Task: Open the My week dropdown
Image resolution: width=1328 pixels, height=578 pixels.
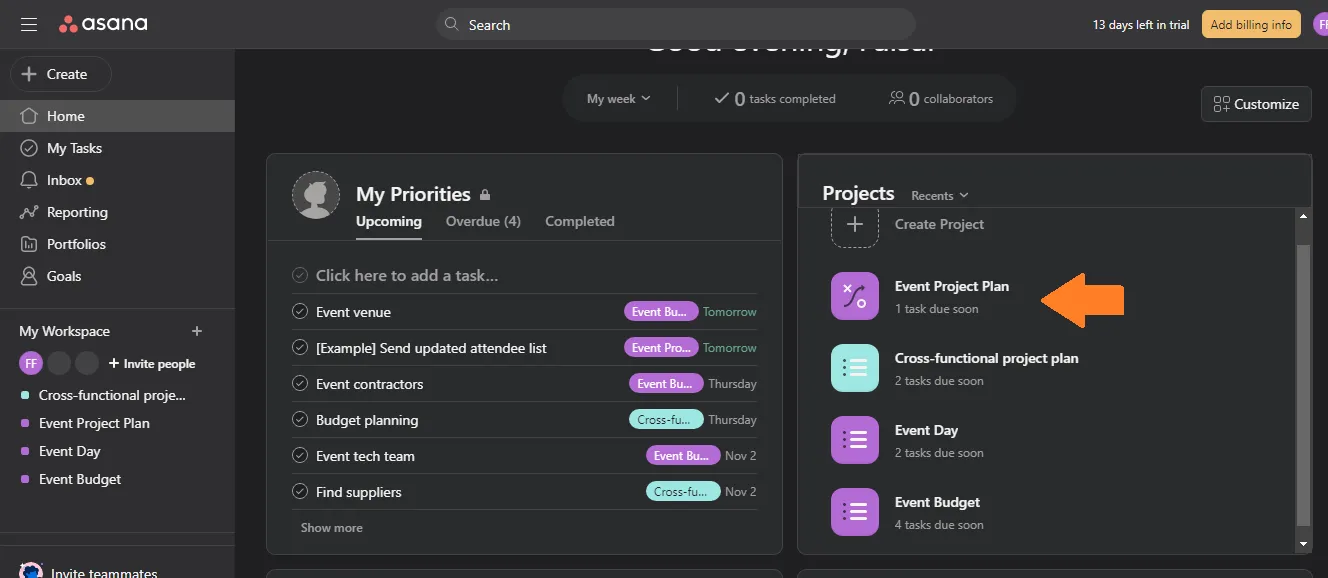Action: tap(618, 98)
